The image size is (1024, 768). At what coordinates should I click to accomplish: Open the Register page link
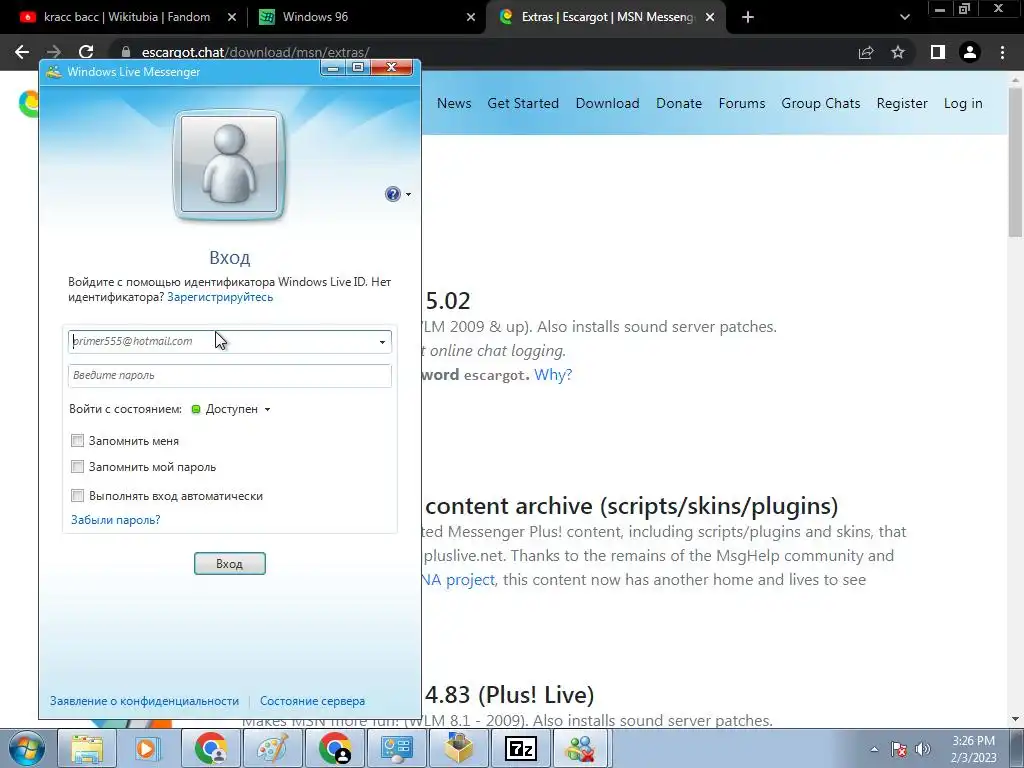click(902, 103)
